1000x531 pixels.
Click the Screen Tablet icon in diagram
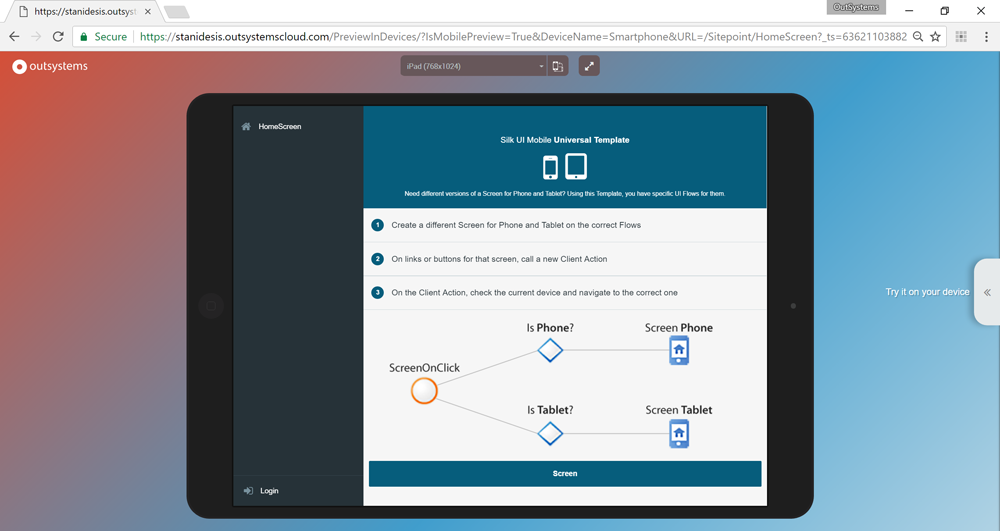tap(679, 433)
